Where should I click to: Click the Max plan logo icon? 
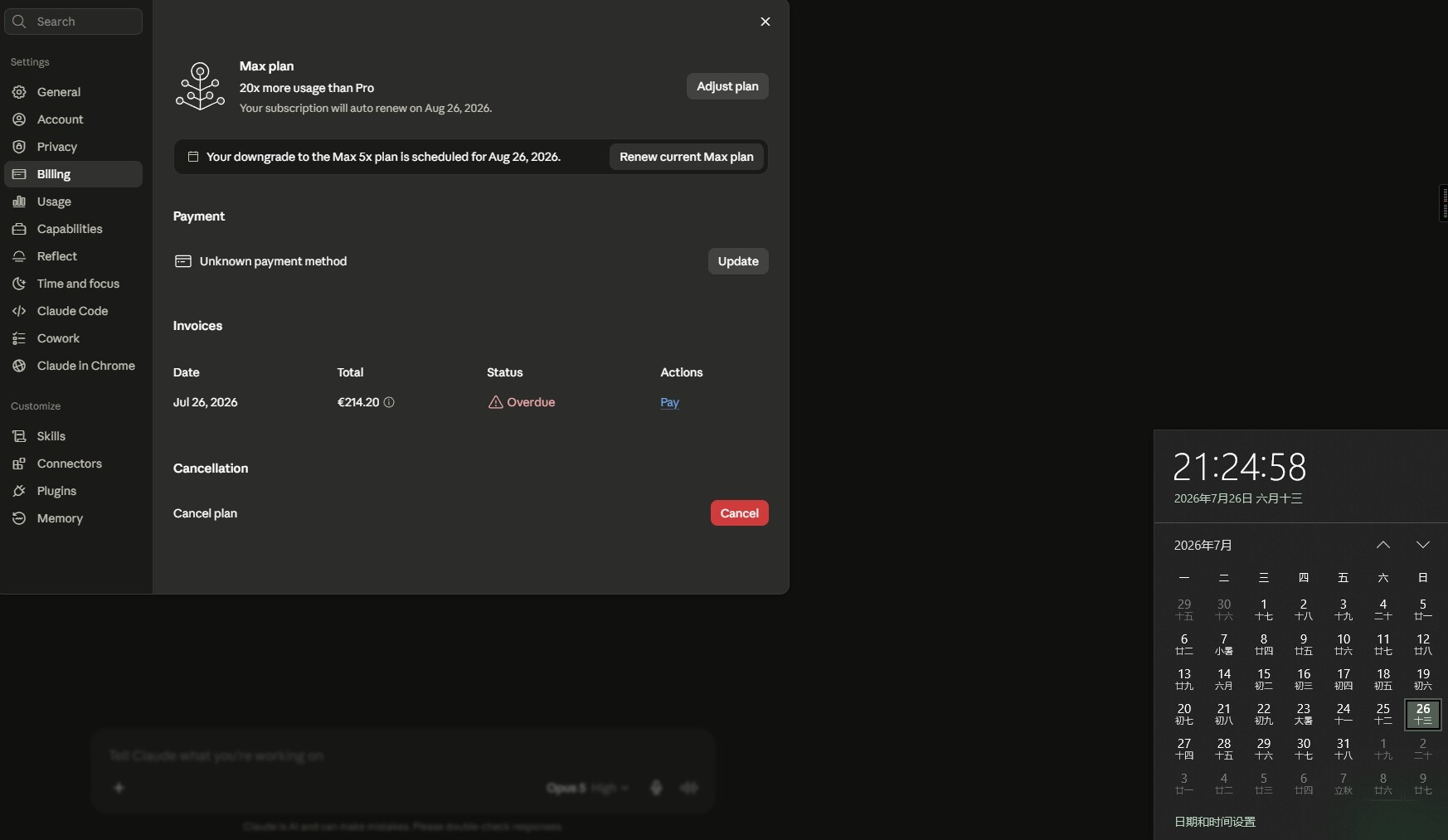pos(200,86)
